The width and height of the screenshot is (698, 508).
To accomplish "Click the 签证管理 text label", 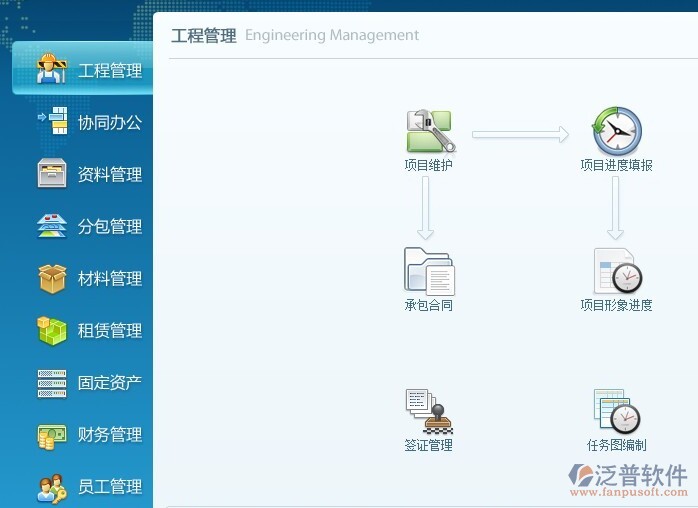I will pos(429,445).
